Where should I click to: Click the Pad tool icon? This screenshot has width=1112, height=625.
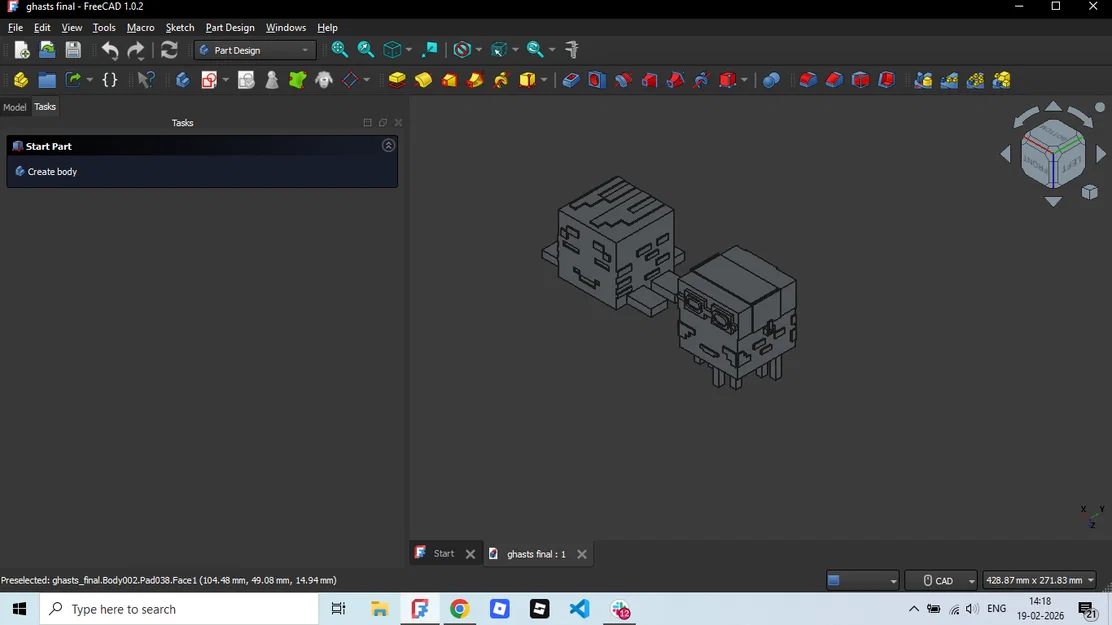(x=397, y=80)
